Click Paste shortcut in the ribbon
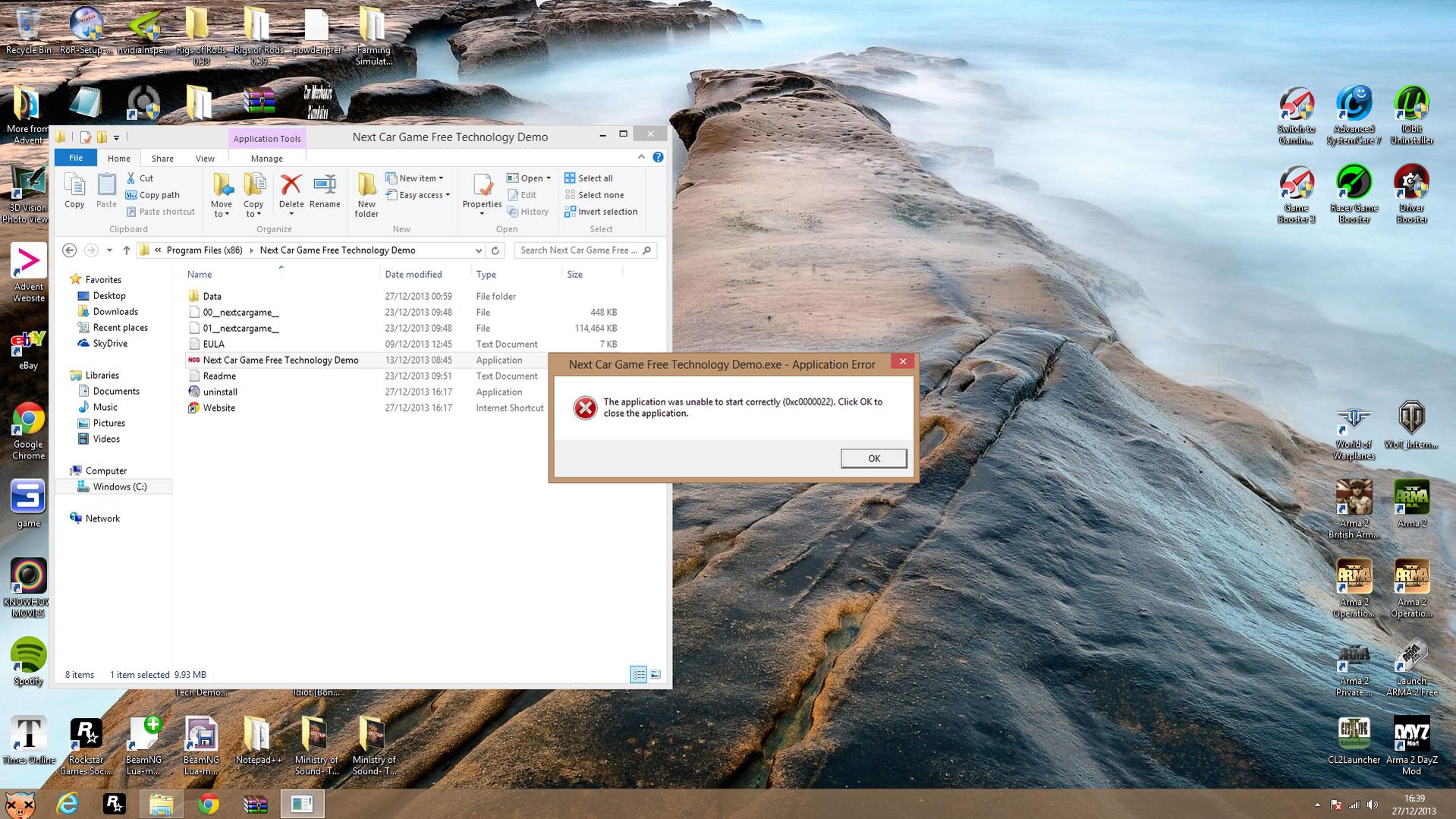1456x819 pixels. tap(160, 212)
